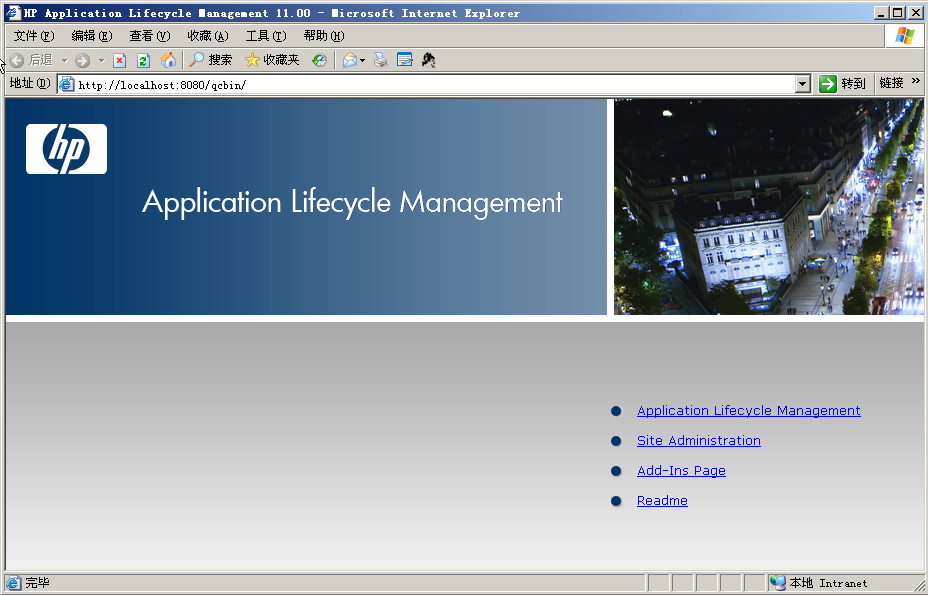Open Favorites (收藏夹) star button
The height and width of the screenshot is (595, 928).
[x=272, y=60]
